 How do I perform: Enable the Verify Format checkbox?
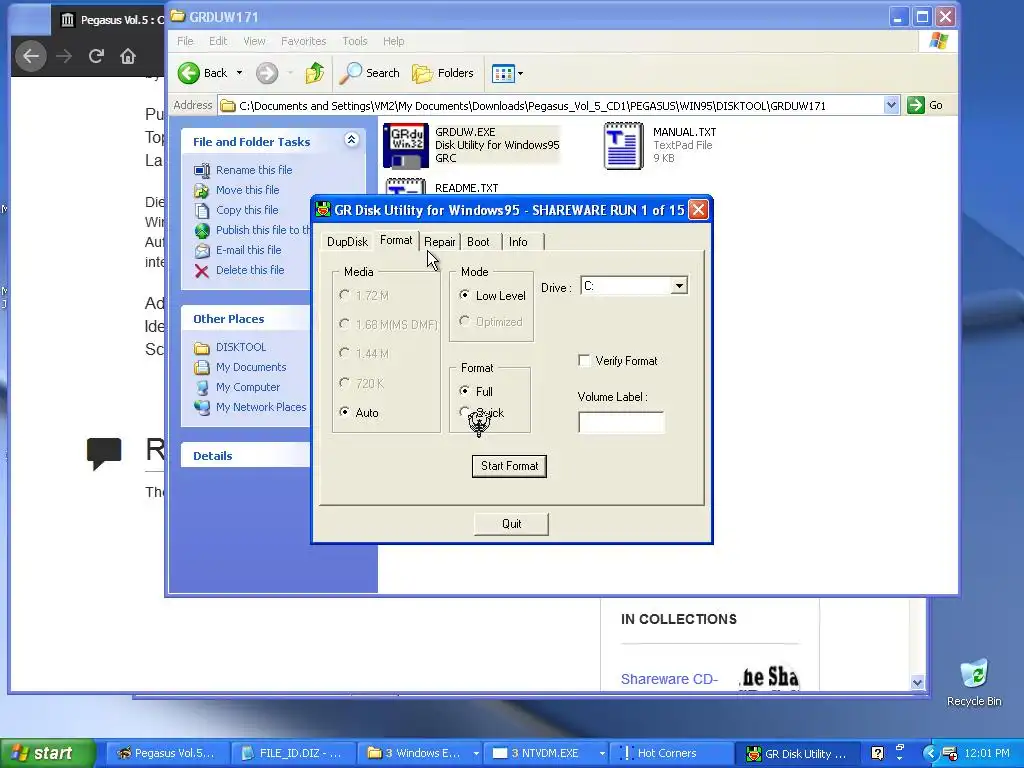pyautogui.click(x=584, y=360)
